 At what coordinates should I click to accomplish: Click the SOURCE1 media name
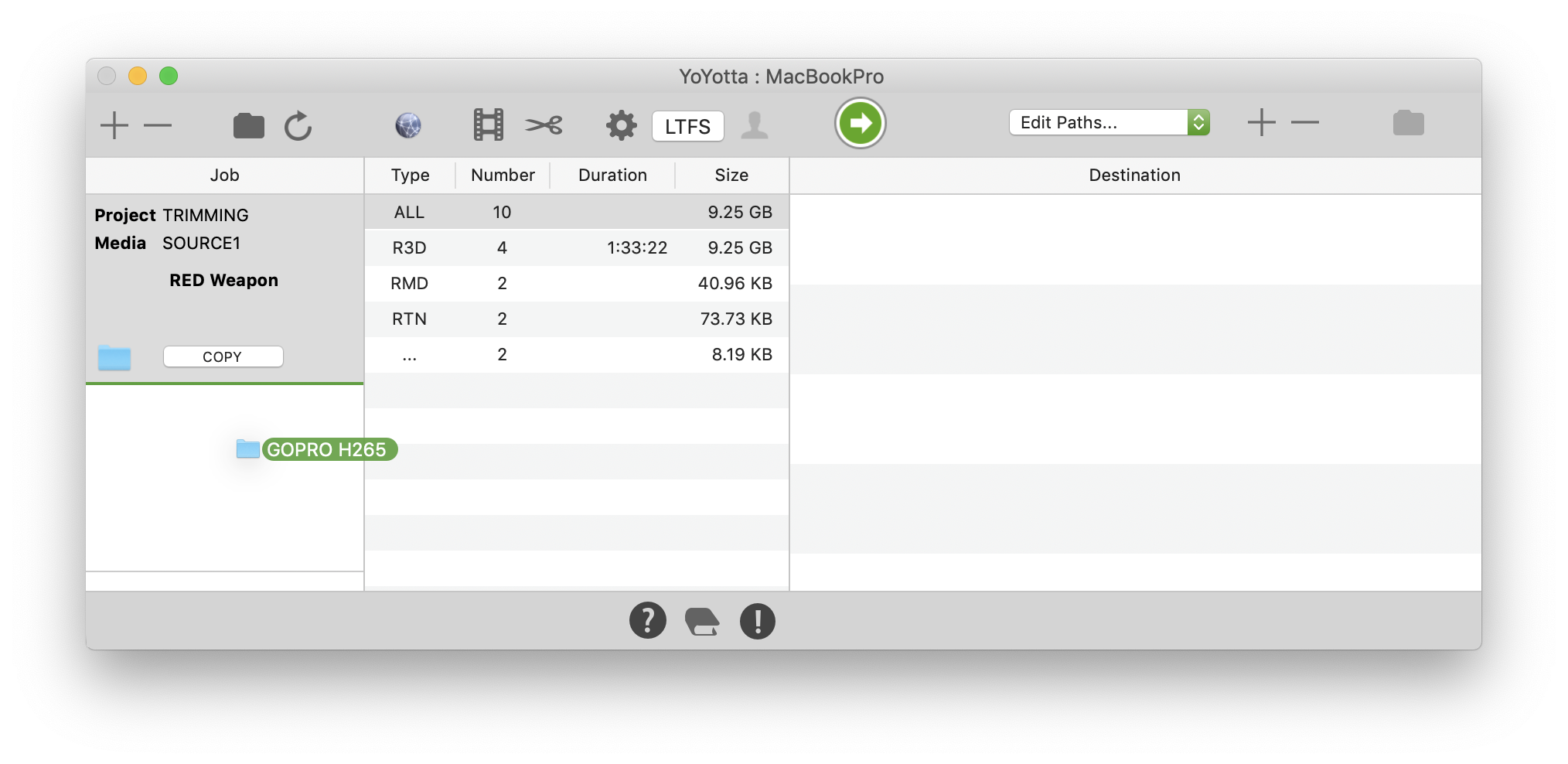(x=202, y=243)
